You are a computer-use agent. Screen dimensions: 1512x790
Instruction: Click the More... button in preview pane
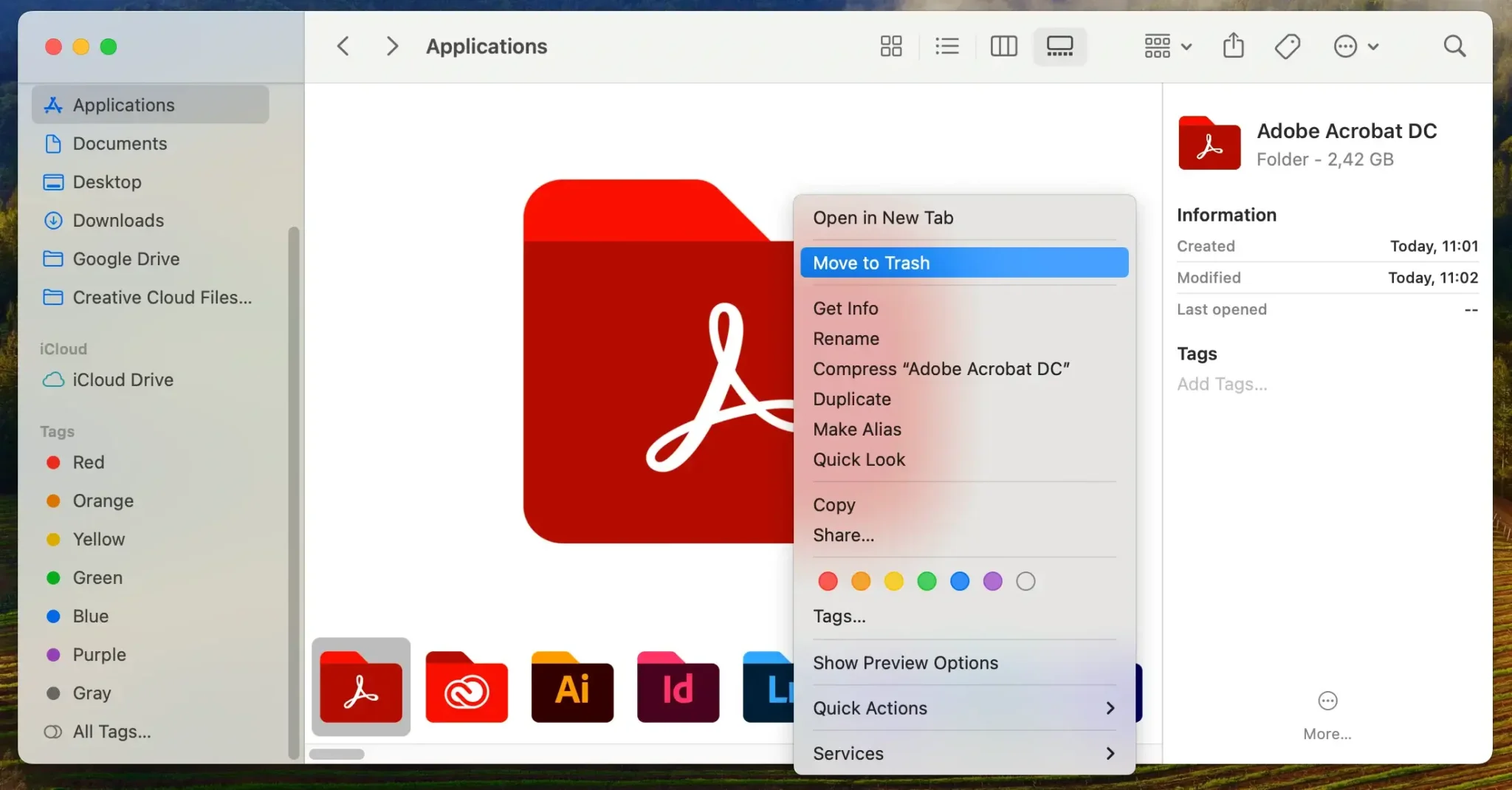coord(1327,715)
